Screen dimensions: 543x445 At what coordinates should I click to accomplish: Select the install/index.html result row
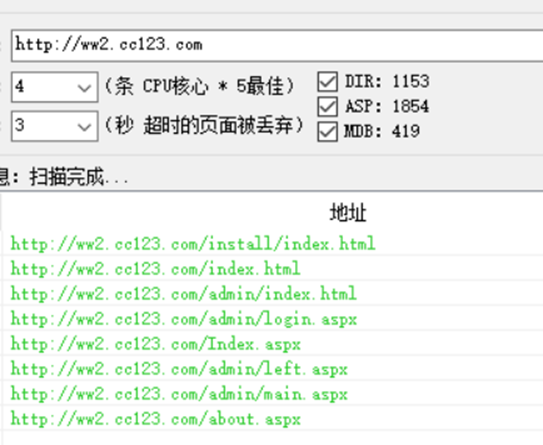[273, 243]
